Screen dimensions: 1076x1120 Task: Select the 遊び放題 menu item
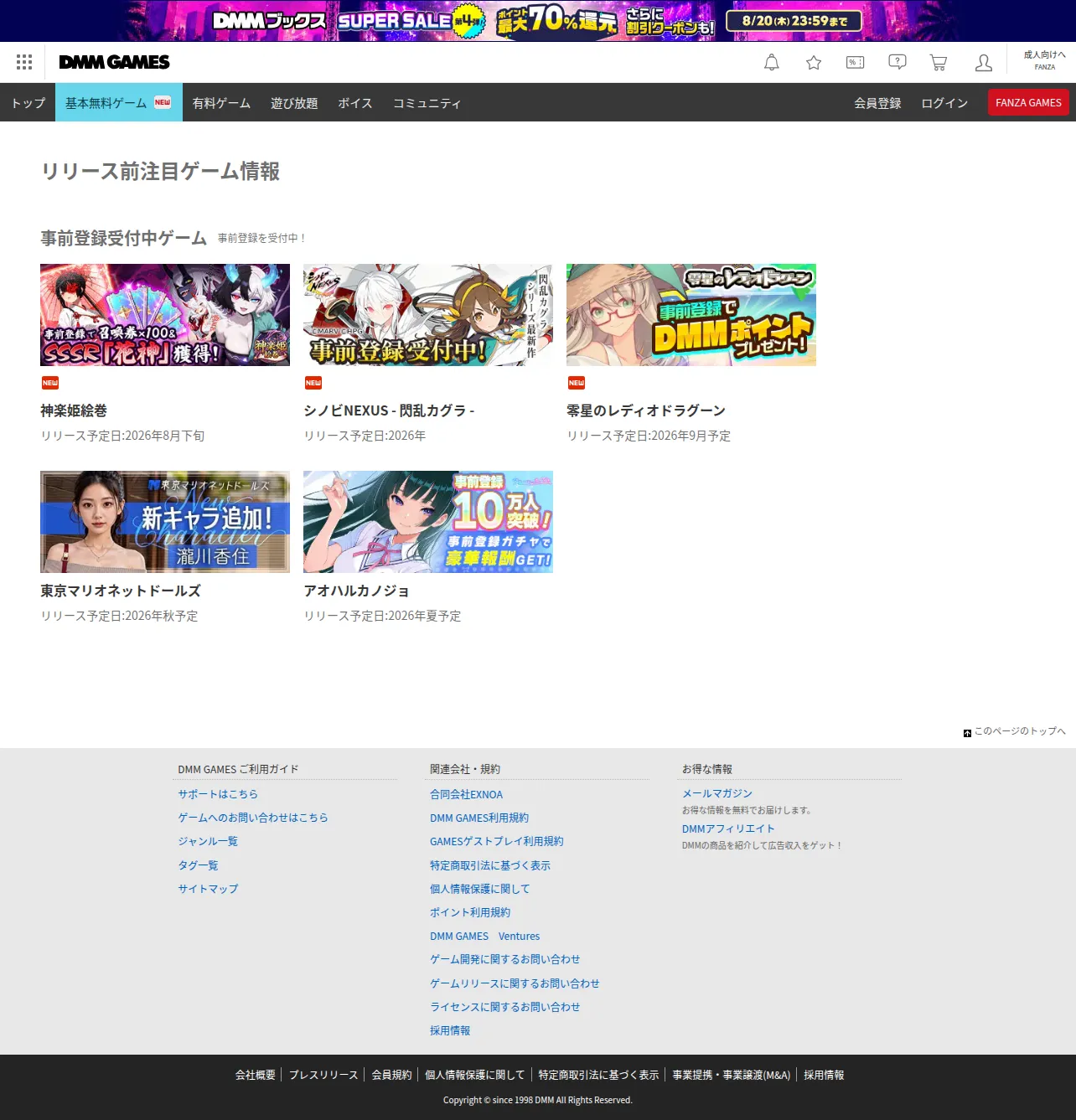coord(294,102)
